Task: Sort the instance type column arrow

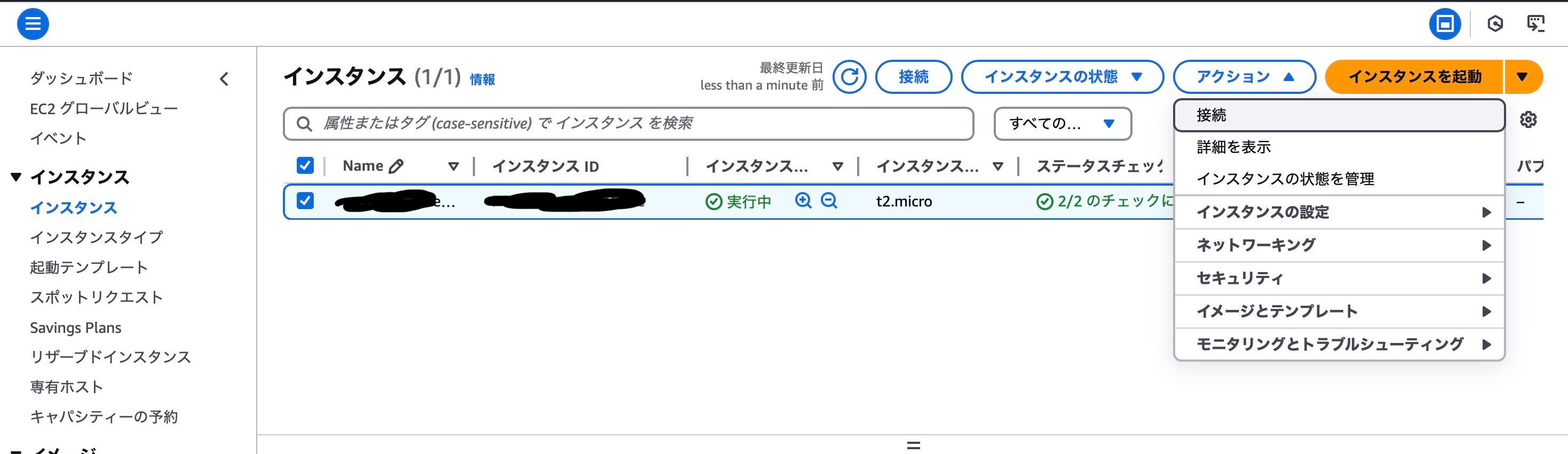Action: click(x=997, y=166)
